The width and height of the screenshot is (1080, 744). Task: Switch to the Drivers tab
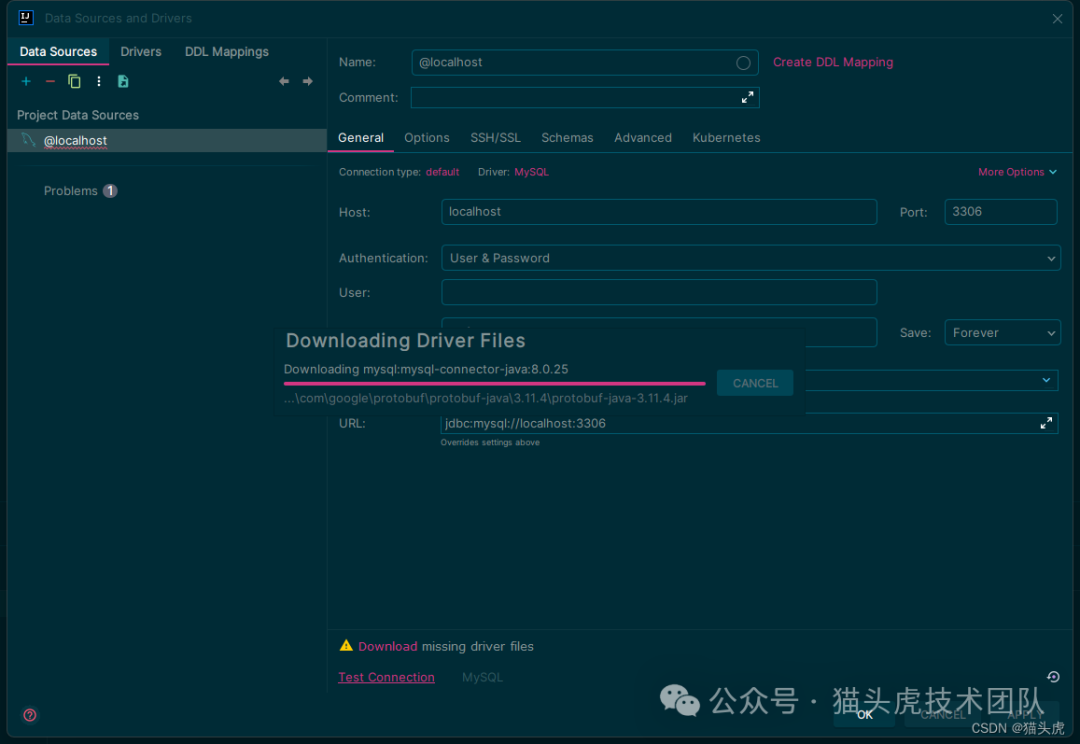(x=141, y=52)
